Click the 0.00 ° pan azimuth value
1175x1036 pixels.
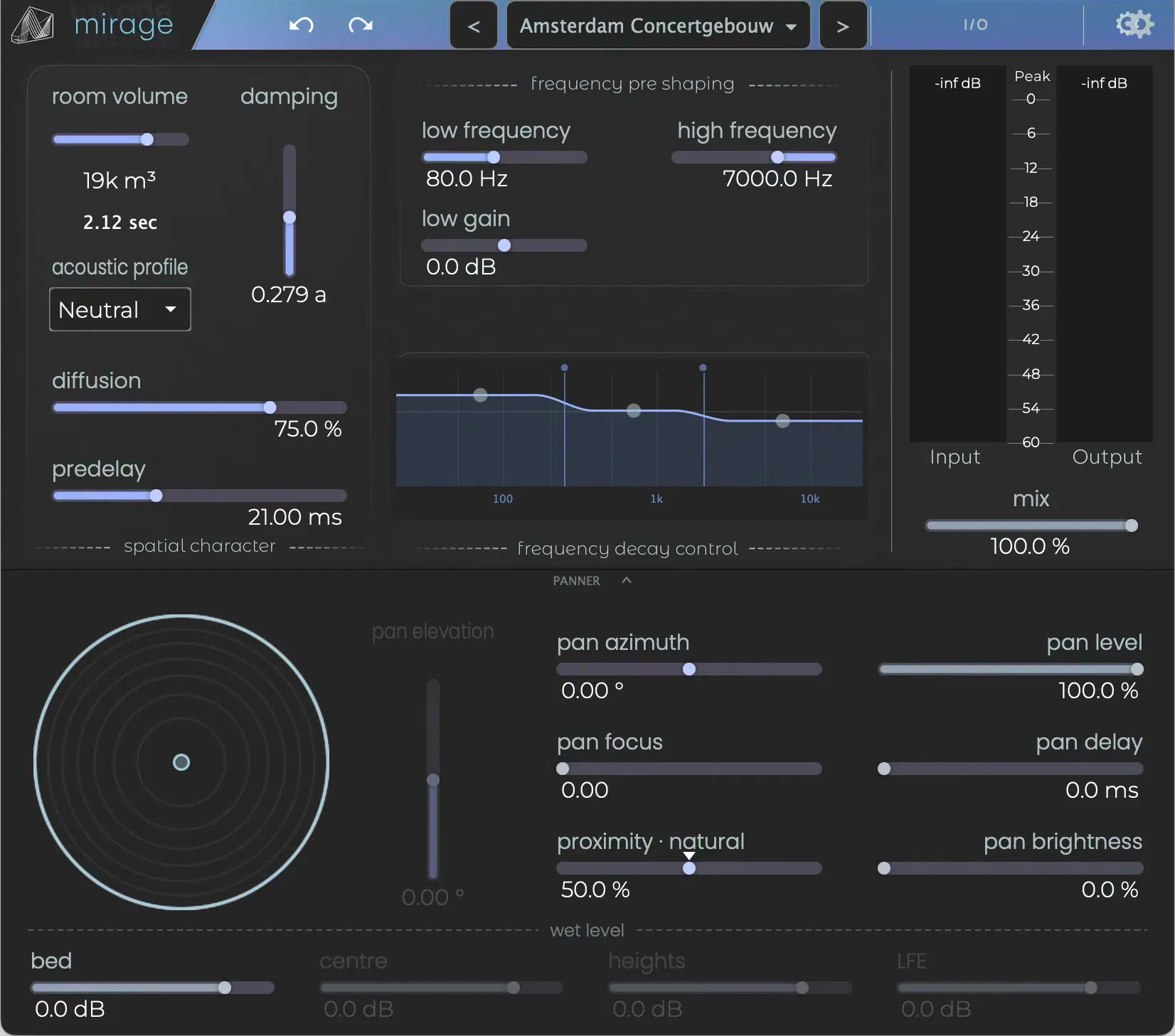592,690
